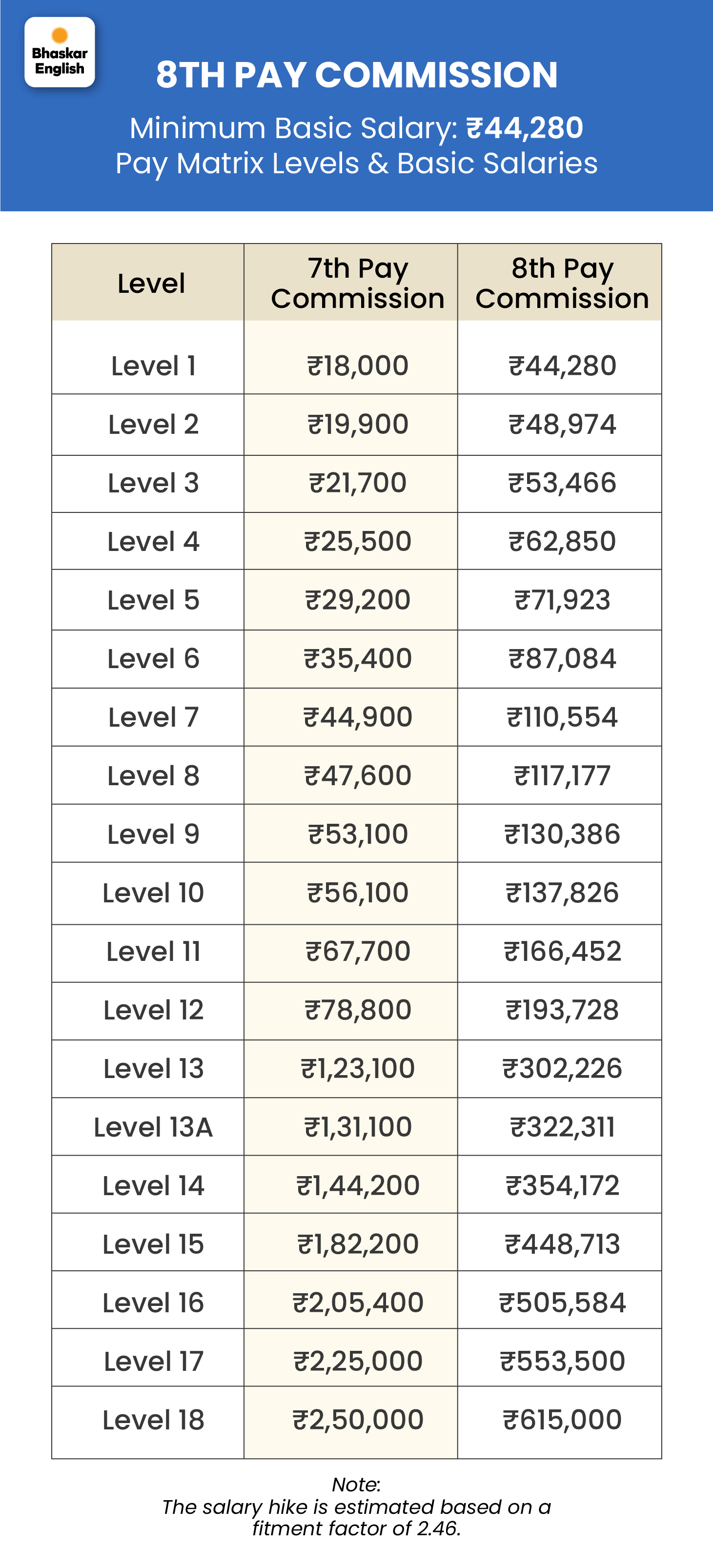Select the 8th Pay Commission column header
This screenshot has height=1568, width=713.
click(562, 283)
